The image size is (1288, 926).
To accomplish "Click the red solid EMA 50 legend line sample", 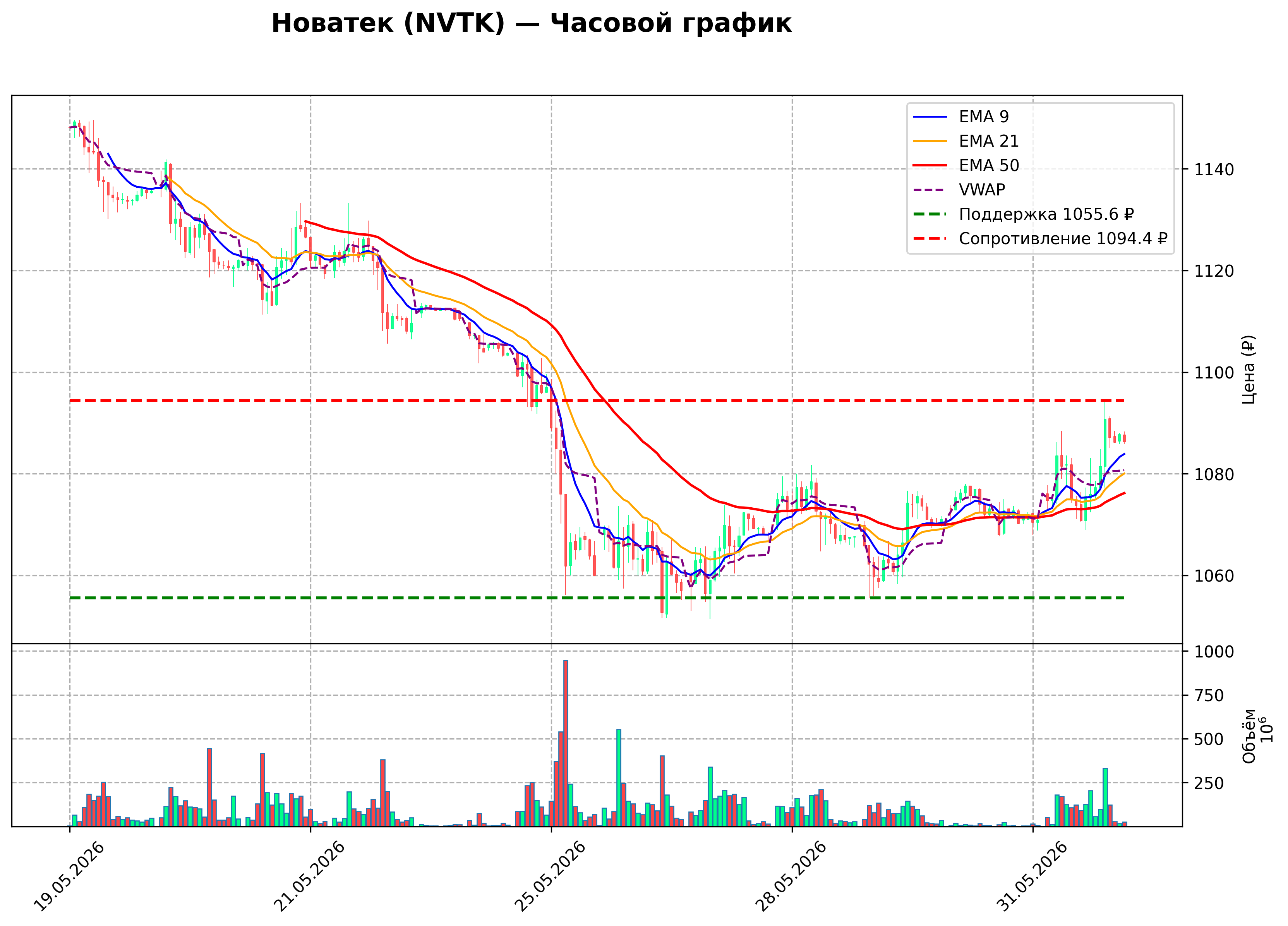I will point(930,166).
